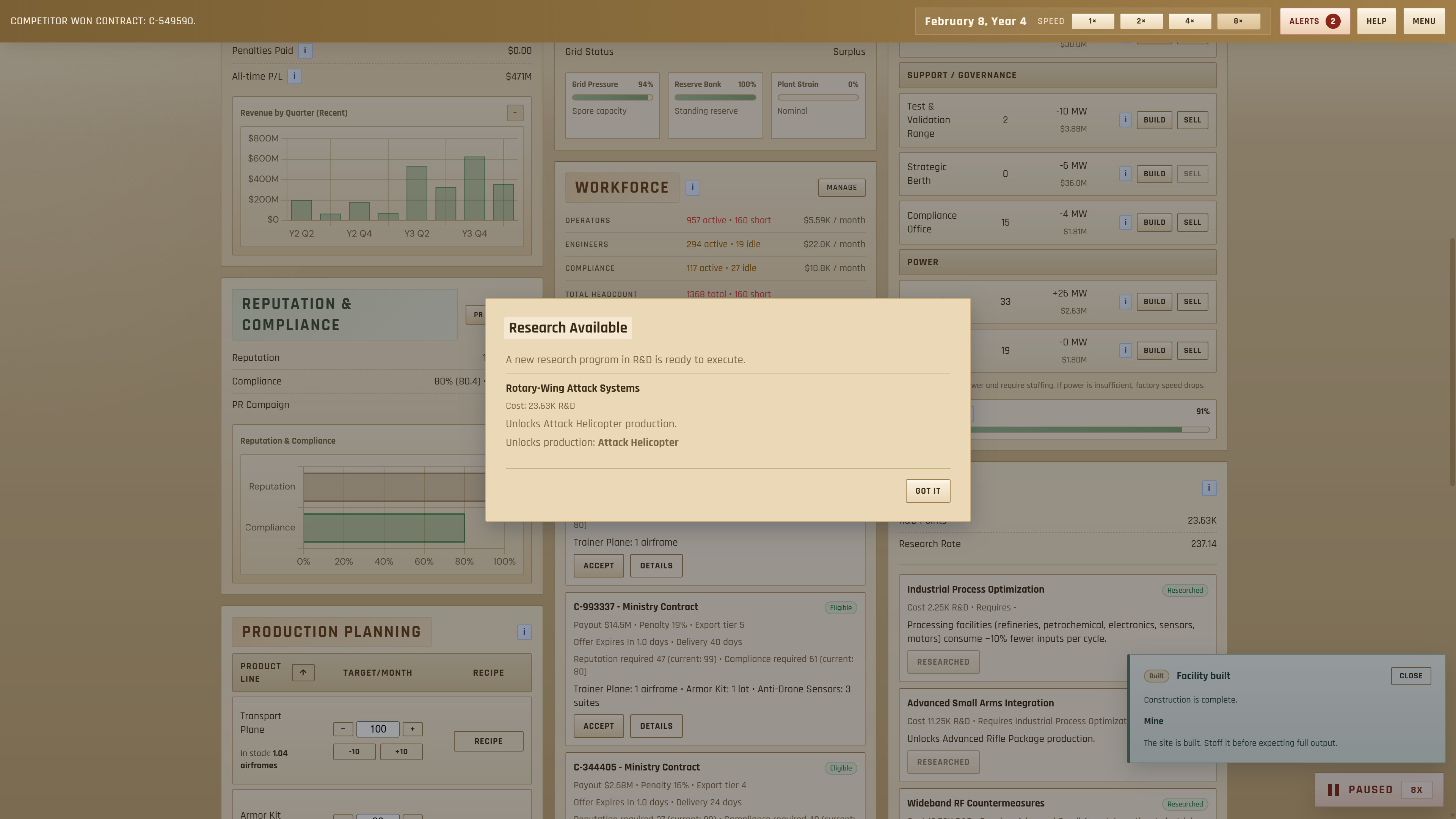Viewport: 1456px width, 819px height.
Task: Accept the Trainer Plane 1 airframe contract
Action: point(599,565)
